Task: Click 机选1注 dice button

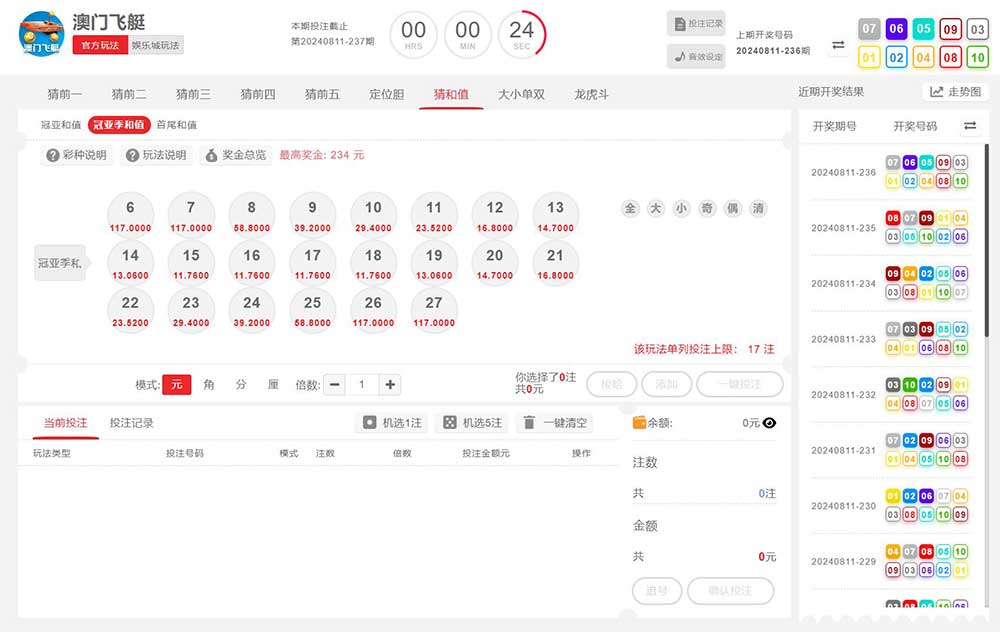Action: pyautogui.click(x=392, y=423)
